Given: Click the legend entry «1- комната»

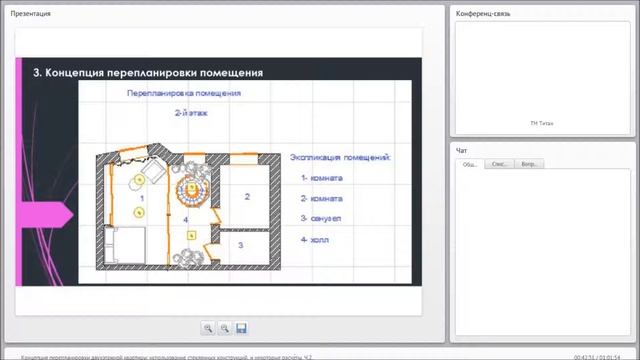Looking at the screenshot, I should tap(322, 178).
